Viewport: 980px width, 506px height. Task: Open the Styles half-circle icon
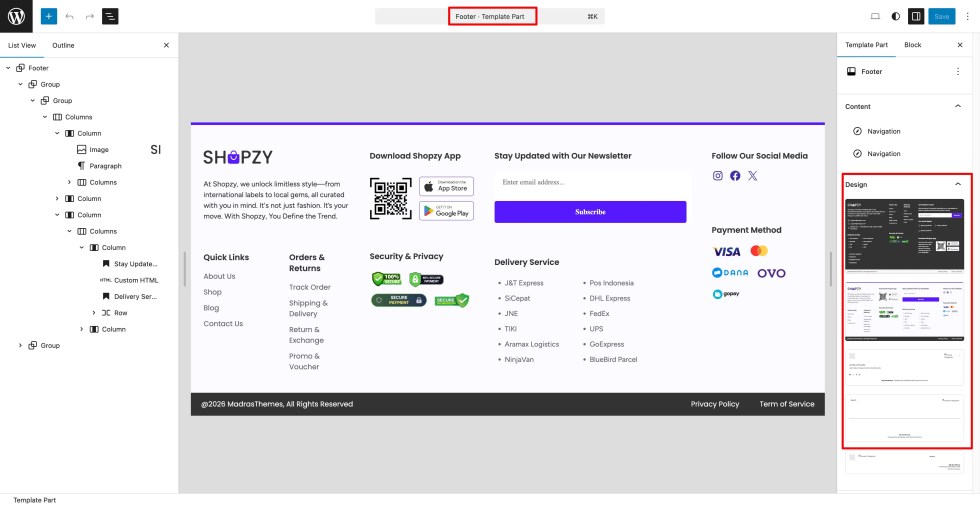(896, 16)
